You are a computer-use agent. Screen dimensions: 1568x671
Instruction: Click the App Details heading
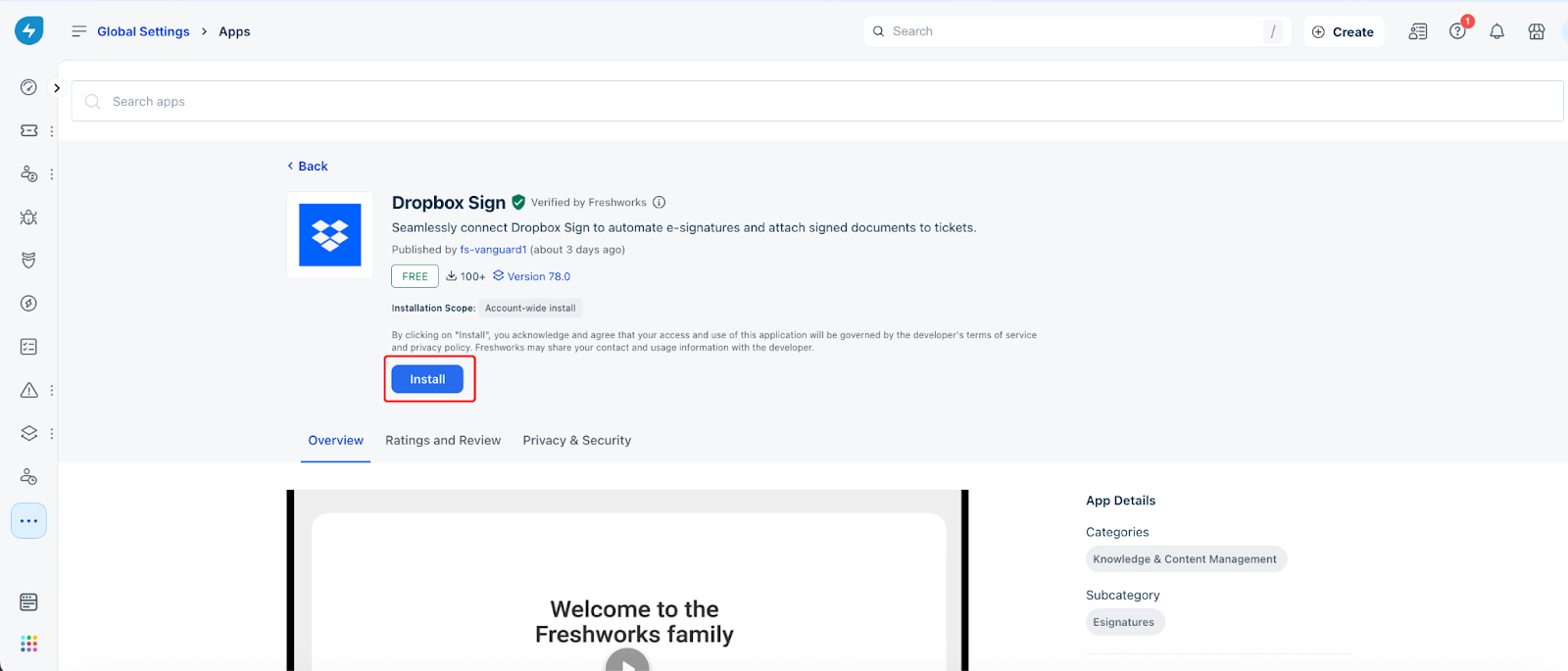pos(1121,501)
